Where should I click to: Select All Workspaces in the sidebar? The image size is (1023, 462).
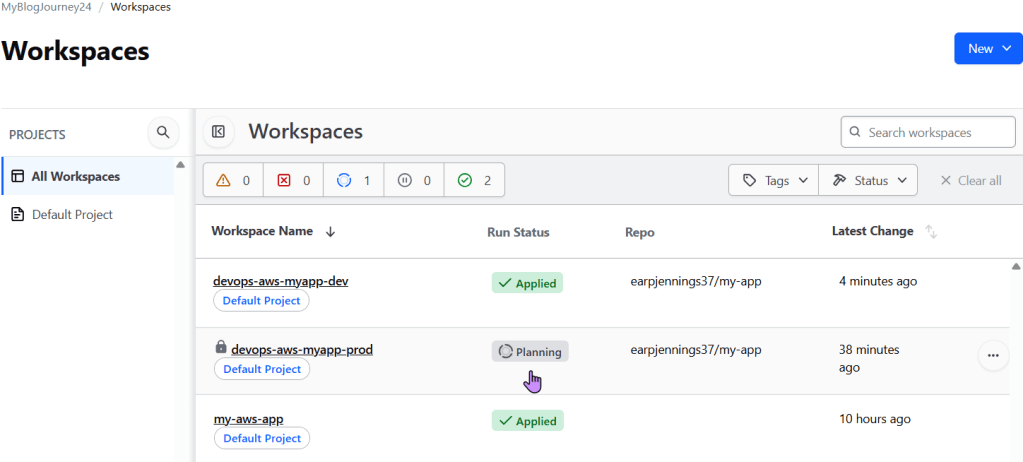75,177
